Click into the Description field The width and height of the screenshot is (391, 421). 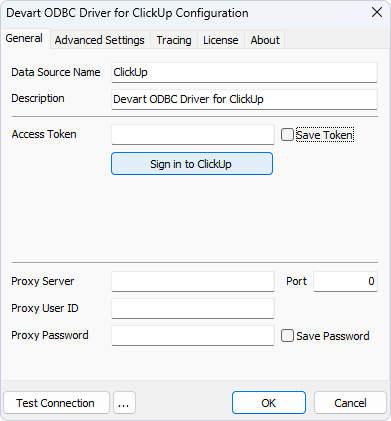point(244,99)
